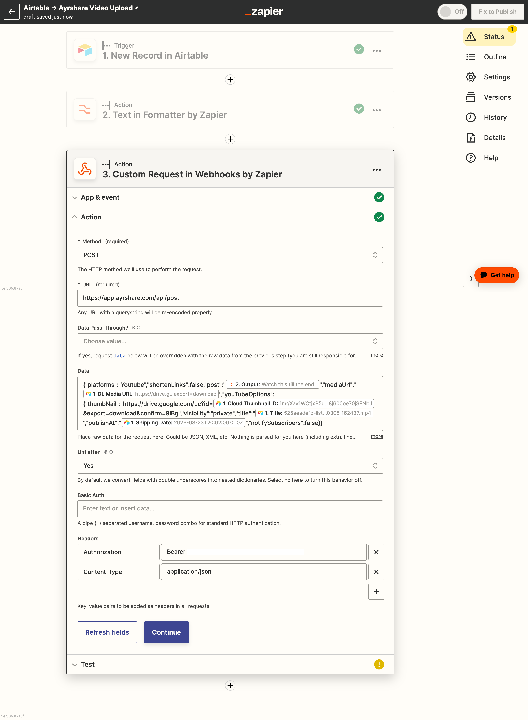Click the Outline list icon

tap(471, 57)
